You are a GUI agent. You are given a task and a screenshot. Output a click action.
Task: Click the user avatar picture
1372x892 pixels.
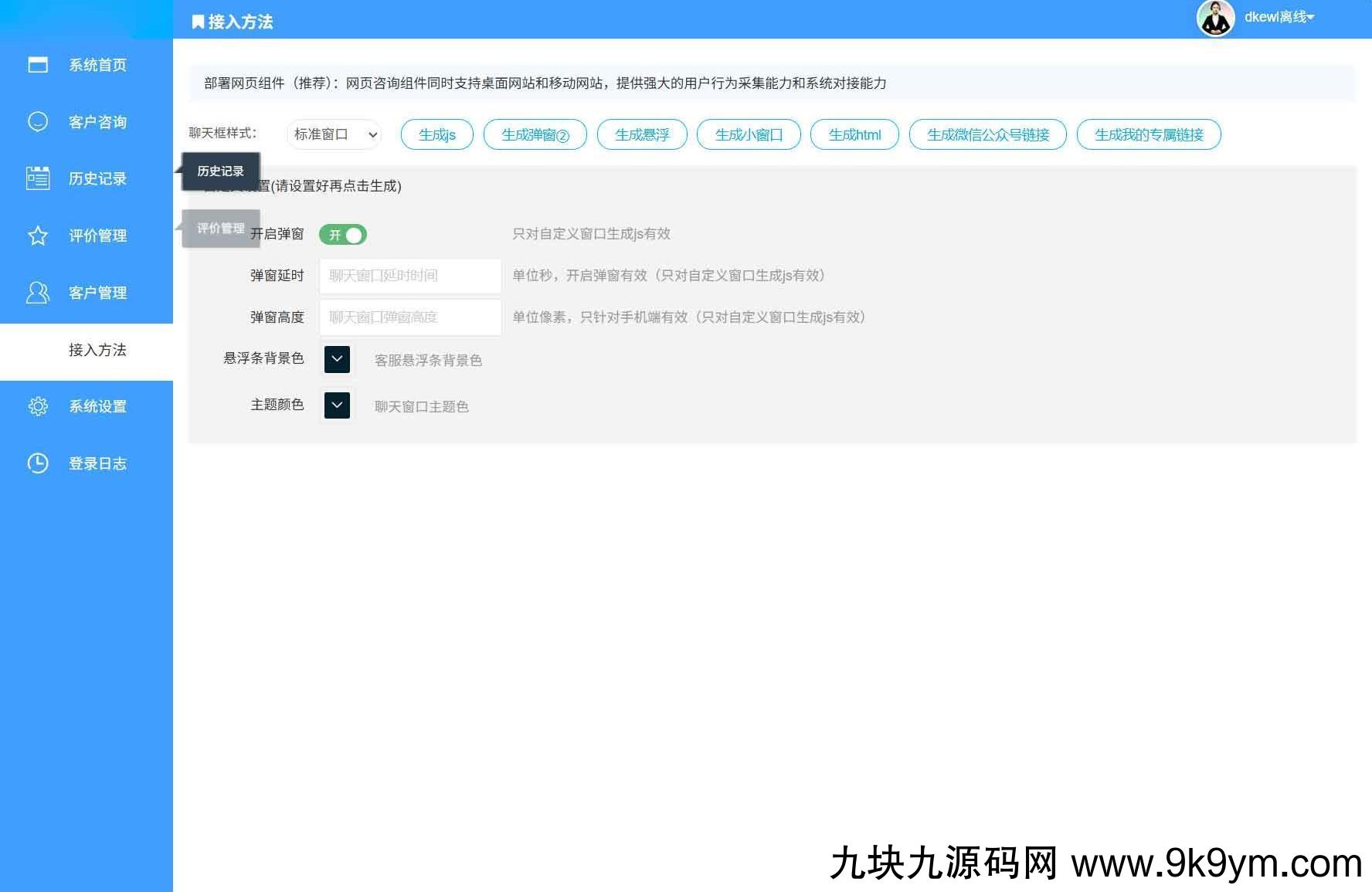click(1215, 19)
